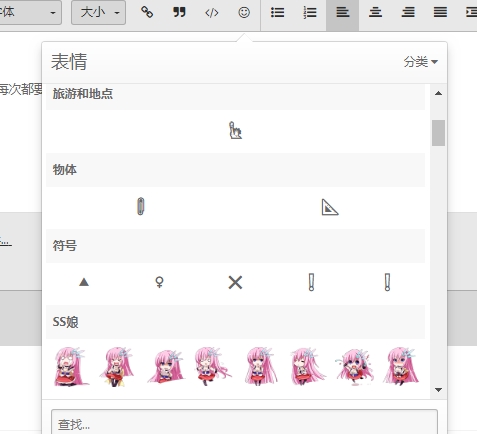Toggle the emoji smiley picker

point(244,12)
